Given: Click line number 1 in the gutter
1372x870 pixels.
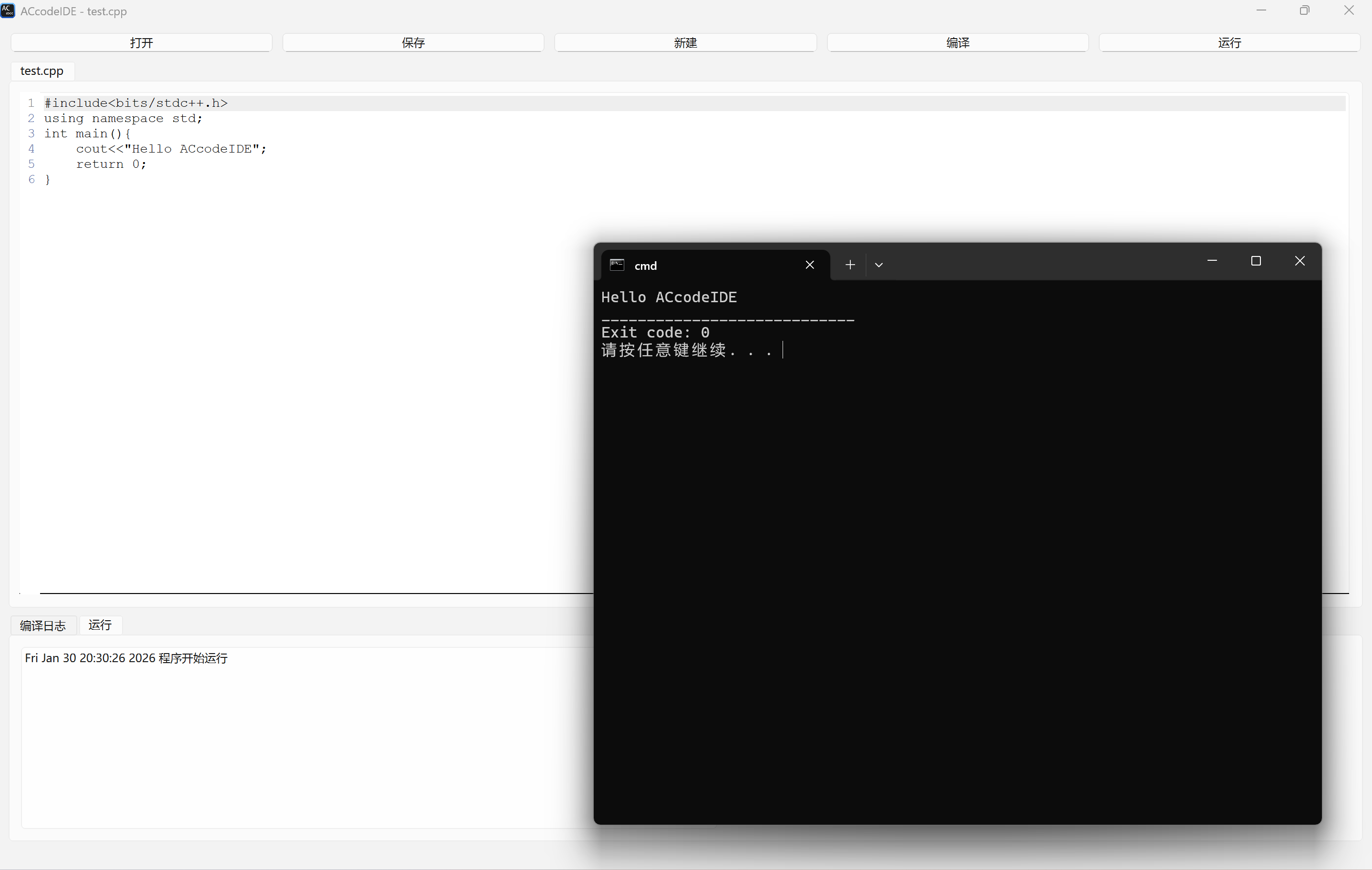Looking at the screenshot, I should [31, 103].
